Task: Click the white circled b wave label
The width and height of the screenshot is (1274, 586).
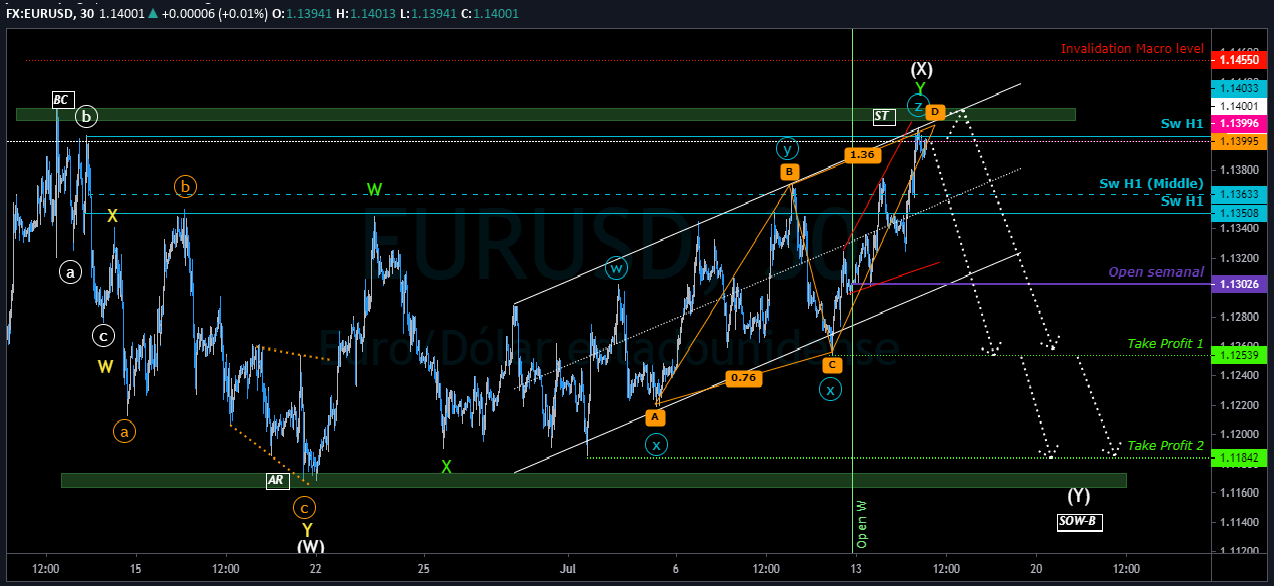Action: pyautogui.click(x=88, y=116)
